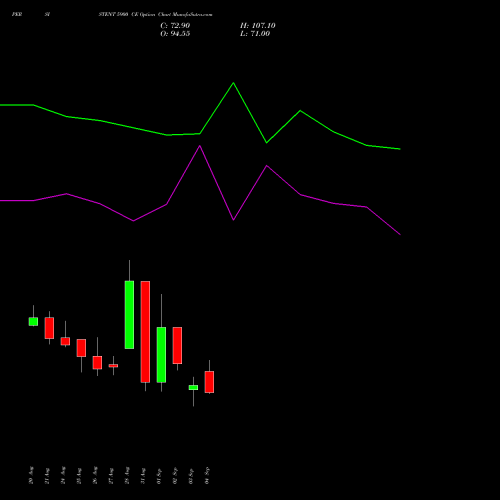Select the 04 Sep date label
The height and width of the screenshot is (500, 500).
(x=207, y=475)
